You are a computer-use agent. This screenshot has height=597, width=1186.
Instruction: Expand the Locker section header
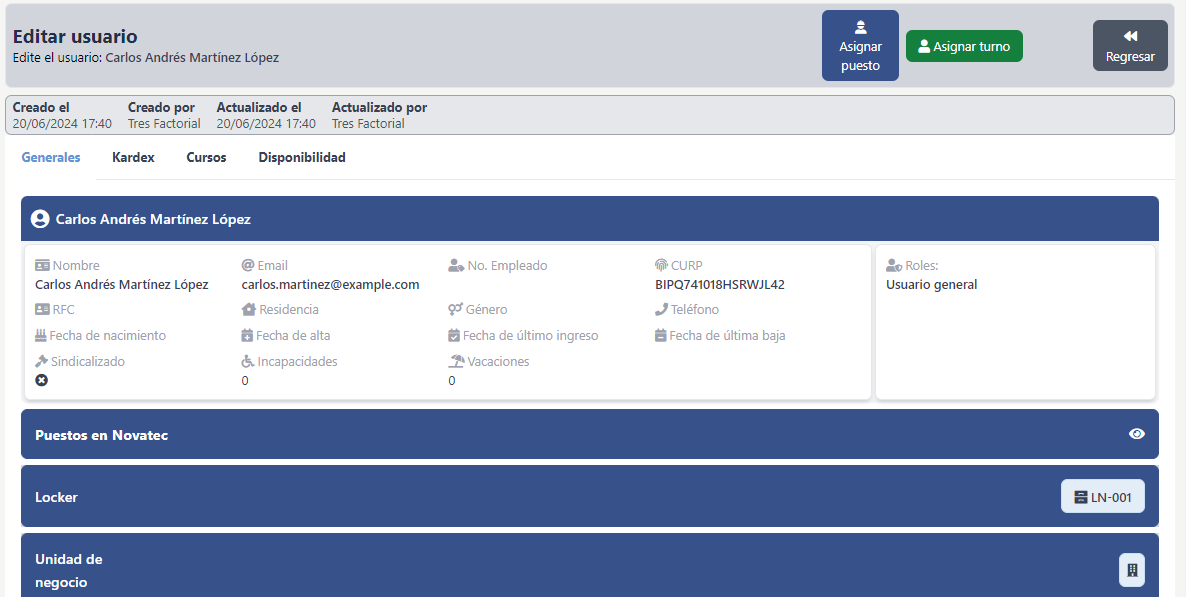pos(500,497)
